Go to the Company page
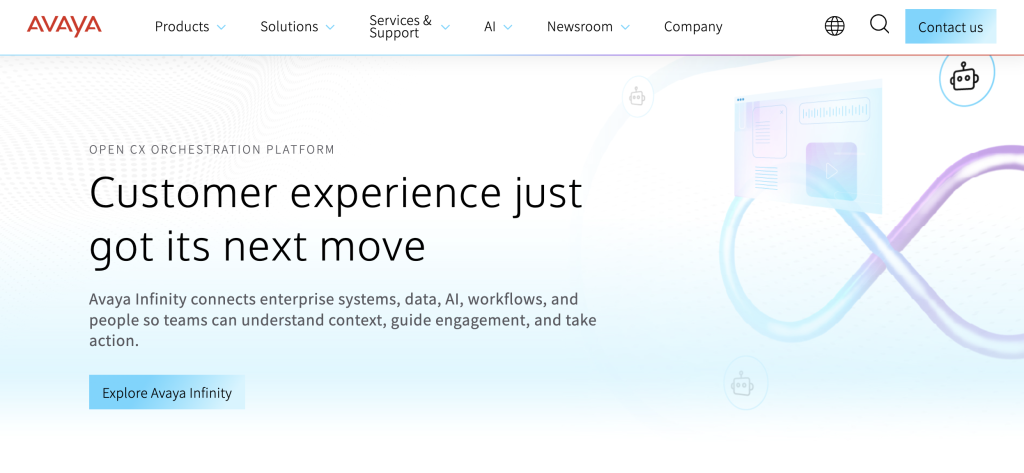The image size is (1024, 473). pos(693,27)
